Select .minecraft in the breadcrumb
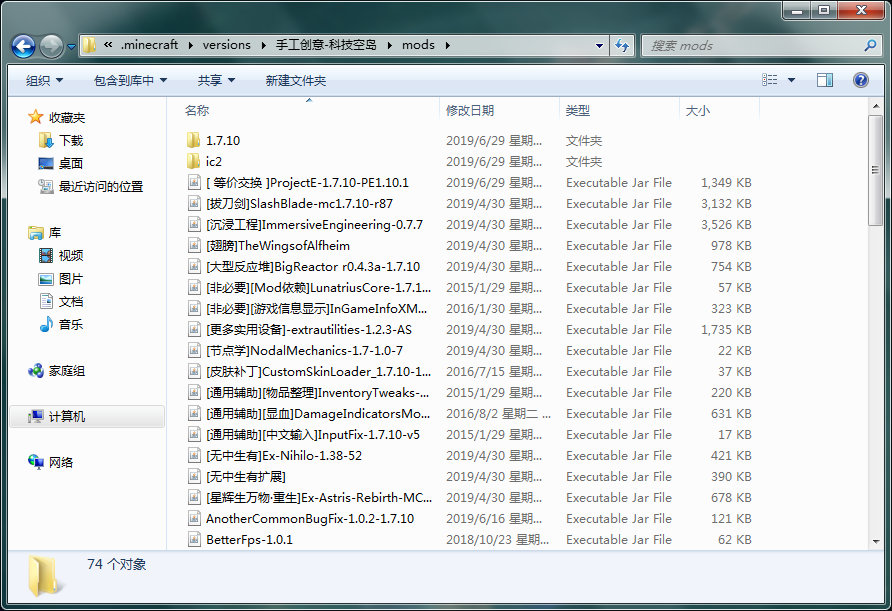The image size is (892, 611). pyautogui.click(x=149, y=45)
